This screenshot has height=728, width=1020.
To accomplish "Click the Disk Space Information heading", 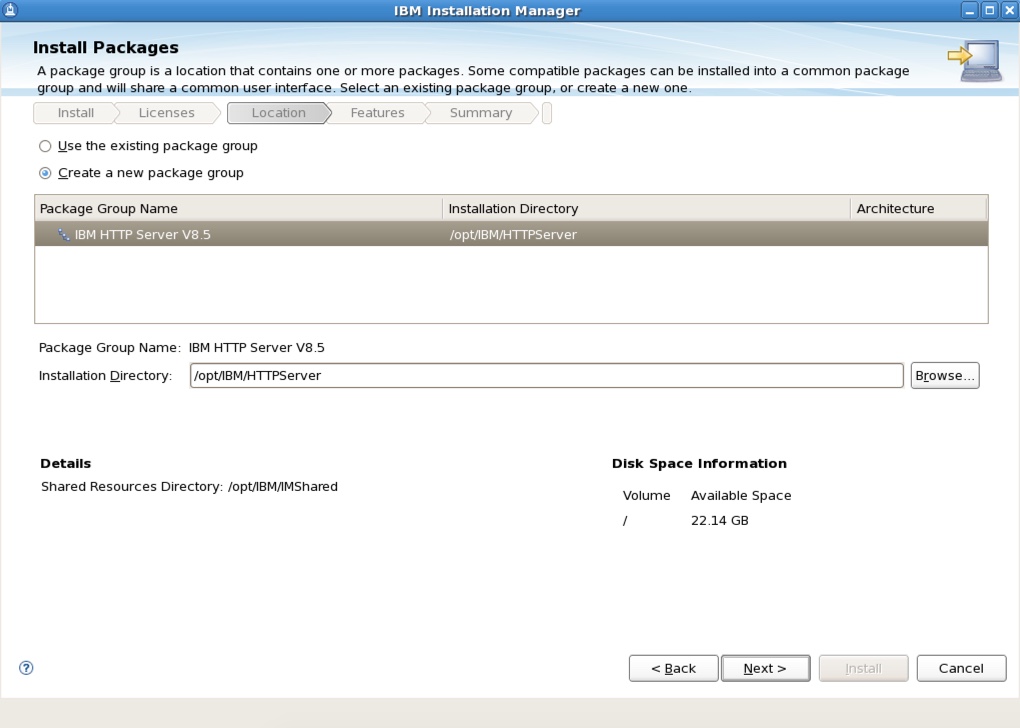I will click(699, 463).
